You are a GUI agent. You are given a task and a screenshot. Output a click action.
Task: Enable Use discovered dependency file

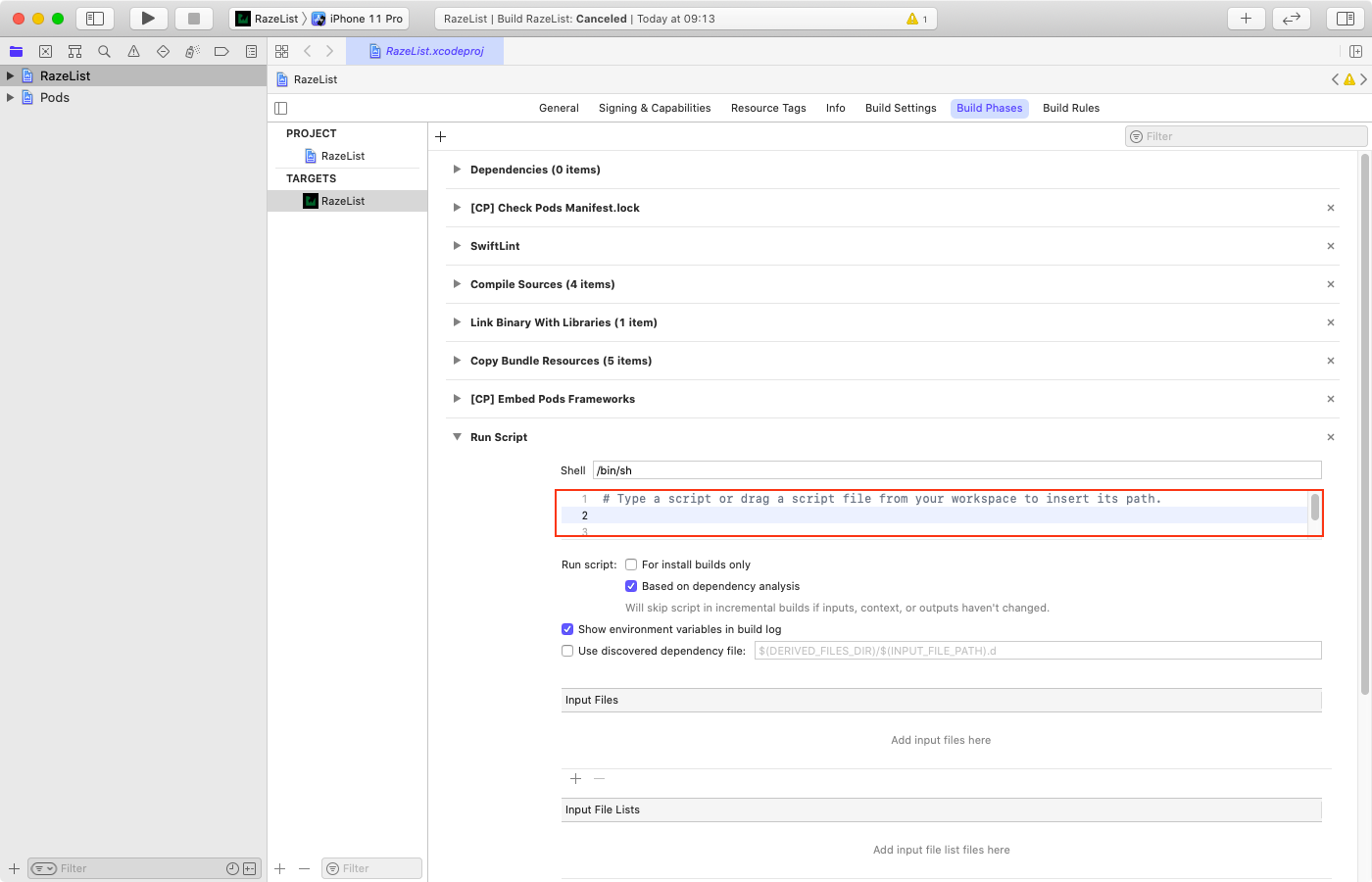click(567, 651)
